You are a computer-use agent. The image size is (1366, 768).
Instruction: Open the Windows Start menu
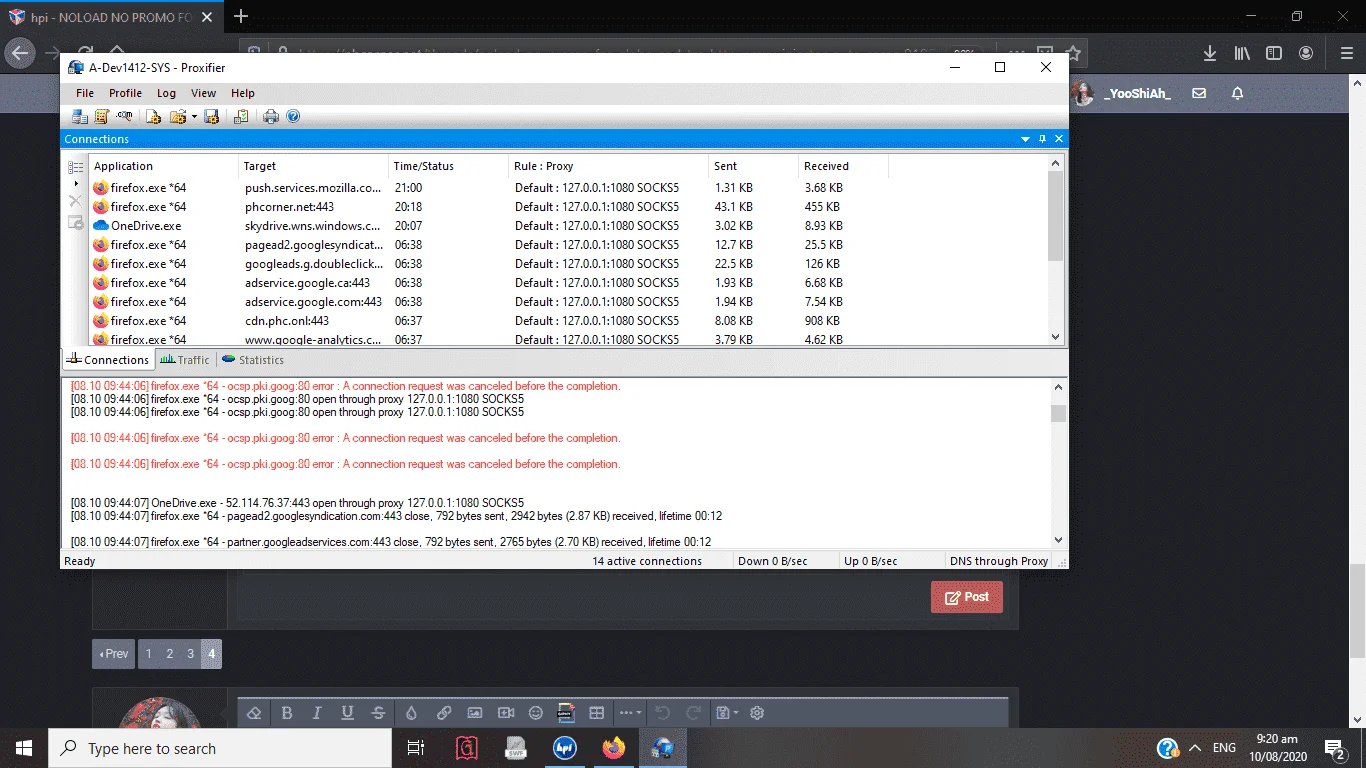[24, 748]
